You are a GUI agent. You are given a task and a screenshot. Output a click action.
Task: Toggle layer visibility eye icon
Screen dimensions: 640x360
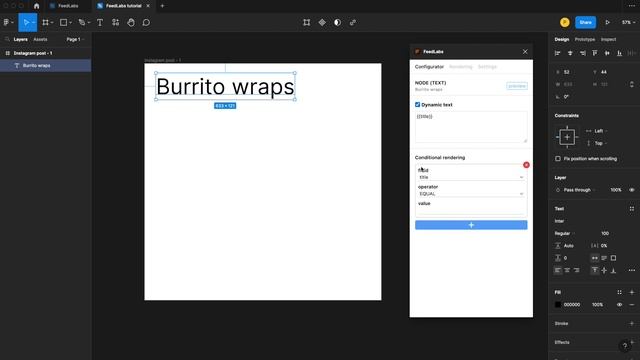pyautogui.click(x=631, y=190)
